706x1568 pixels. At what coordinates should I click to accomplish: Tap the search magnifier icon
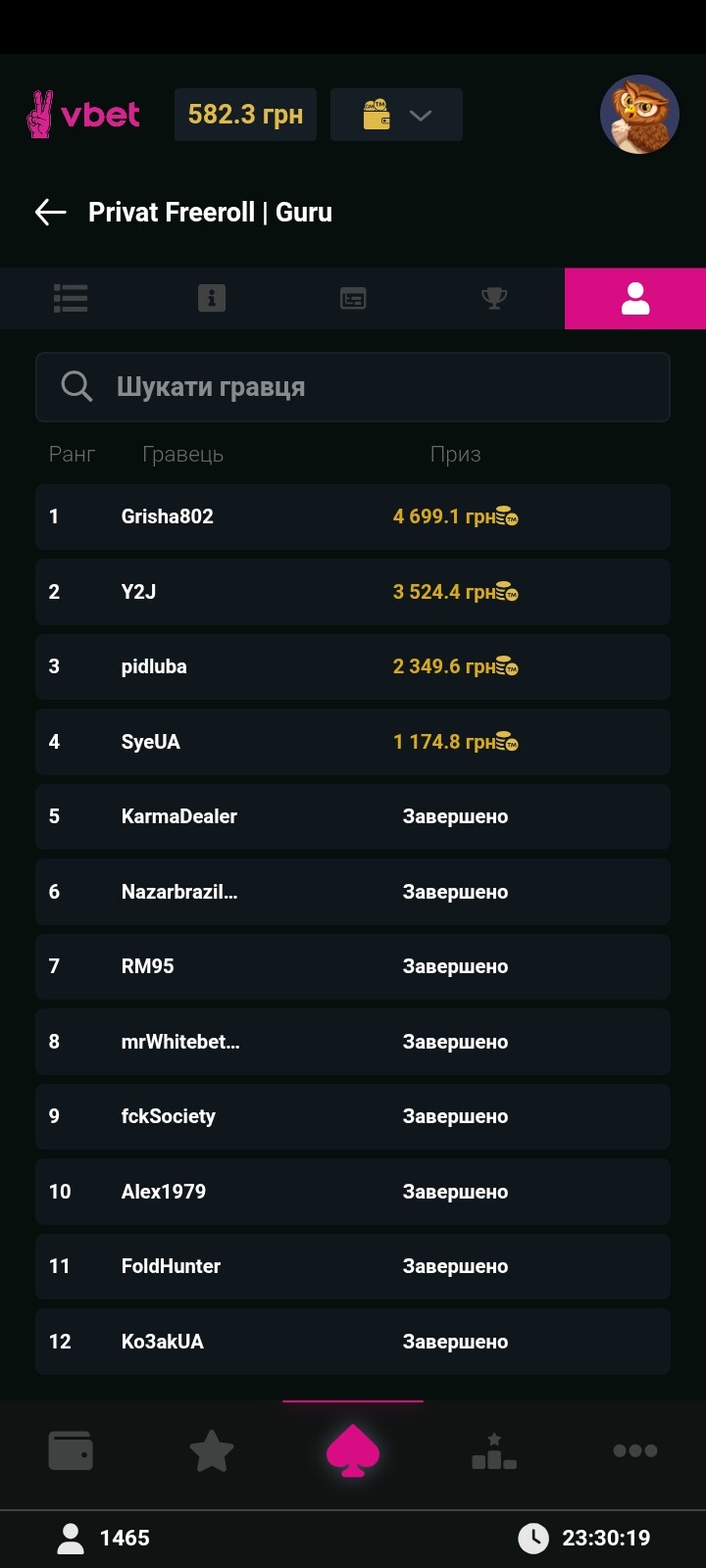(76, 387)
